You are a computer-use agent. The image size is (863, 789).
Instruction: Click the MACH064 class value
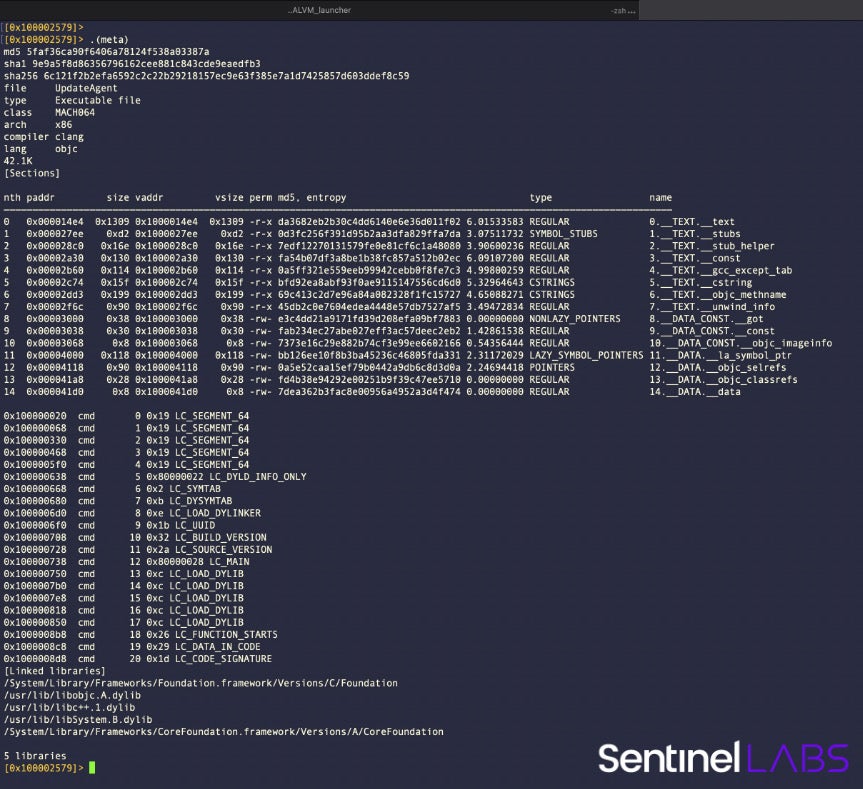pyautogui.click(x=75, y=113)
